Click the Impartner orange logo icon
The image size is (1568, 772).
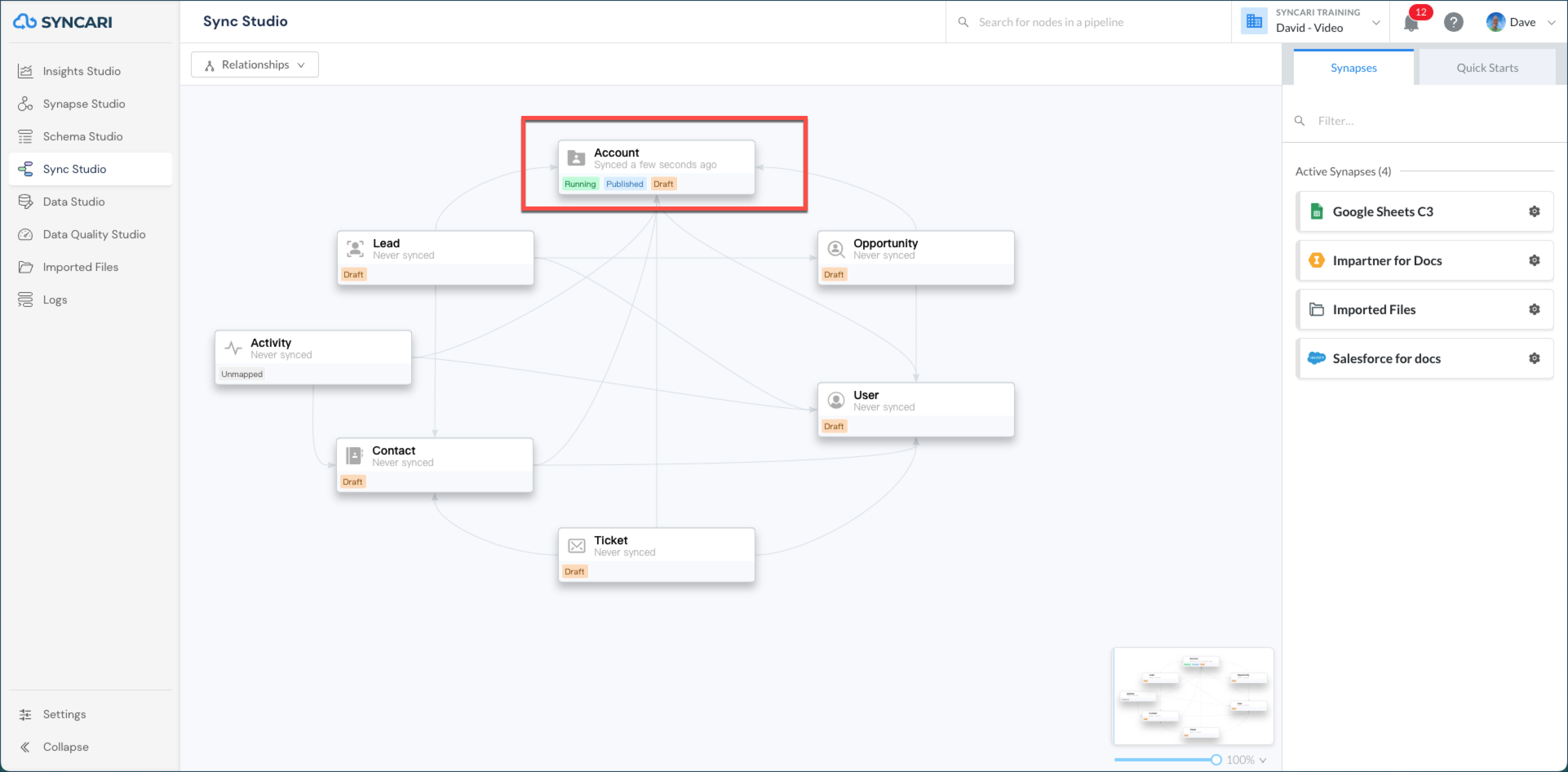click(1316, 261)
